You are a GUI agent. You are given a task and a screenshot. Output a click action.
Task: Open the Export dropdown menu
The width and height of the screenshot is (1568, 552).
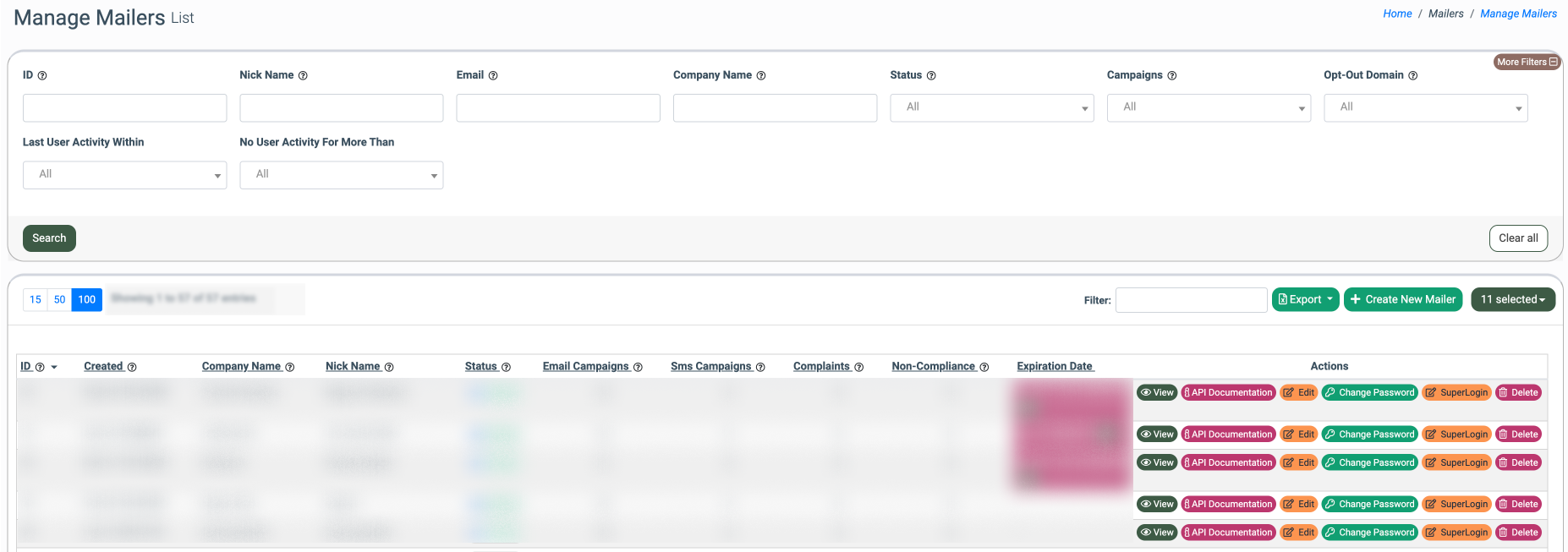tap(1305, 300)
